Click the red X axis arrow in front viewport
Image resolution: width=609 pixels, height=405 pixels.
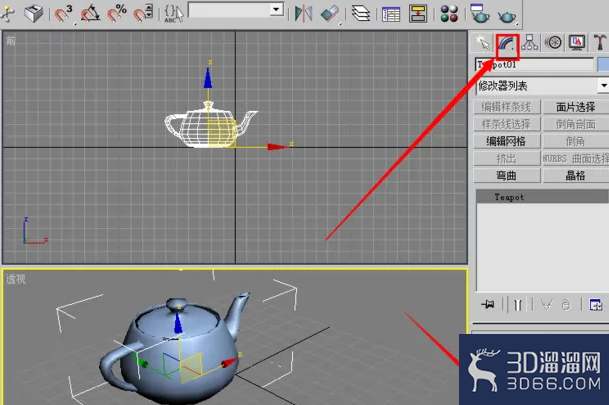click(x=278, y=147)
